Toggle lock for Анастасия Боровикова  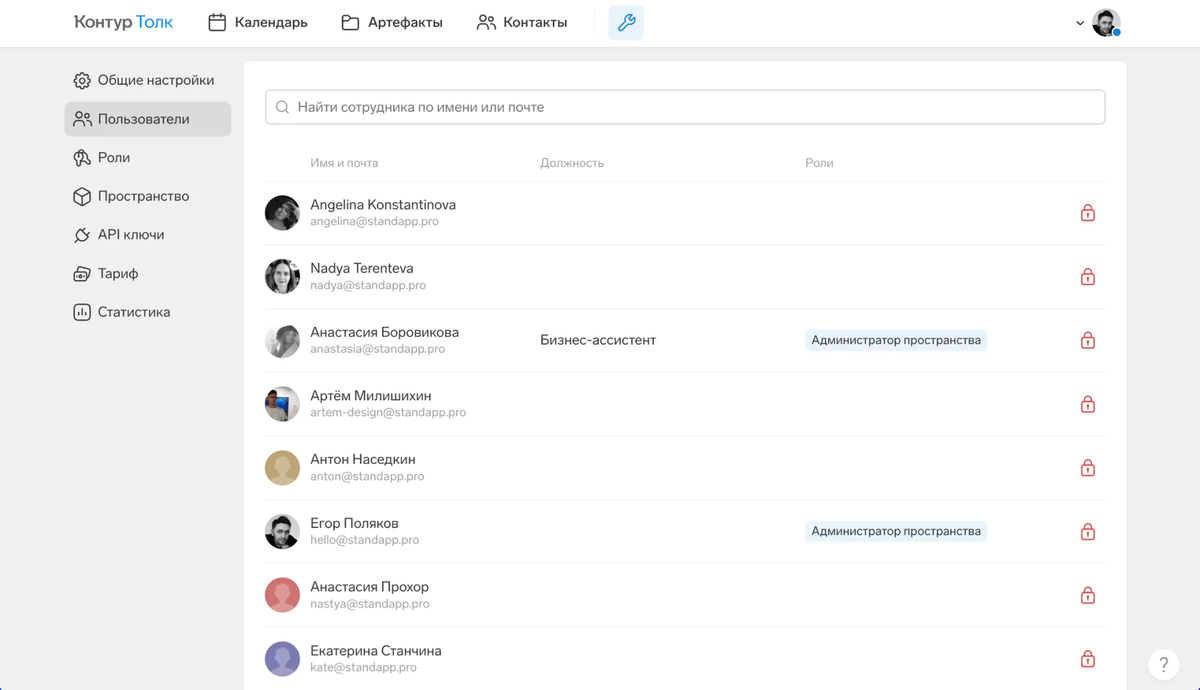click(1088, 340)
